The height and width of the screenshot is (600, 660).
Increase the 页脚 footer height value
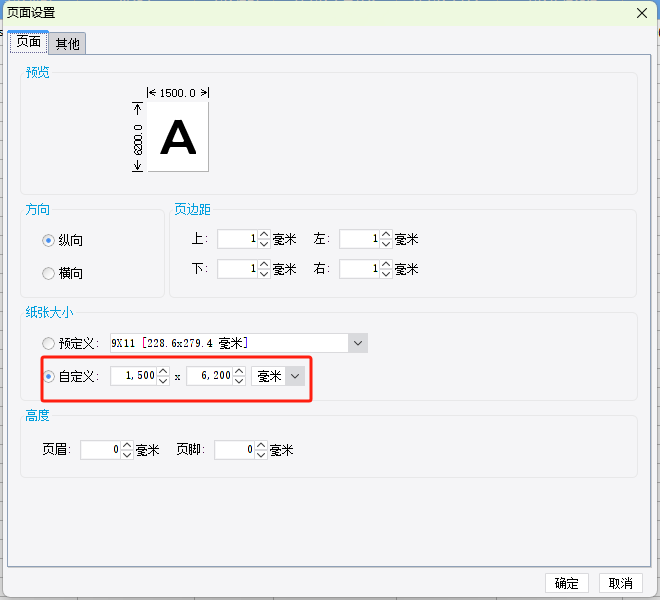pos(261,445)
